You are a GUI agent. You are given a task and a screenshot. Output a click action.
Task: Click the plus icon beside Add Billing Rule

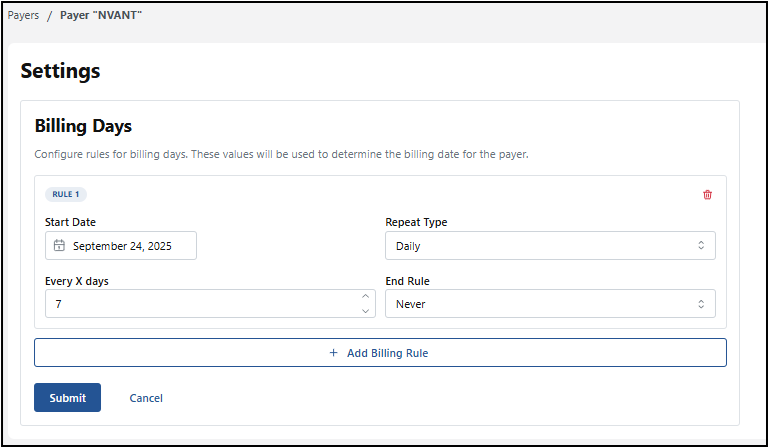[333, 353]
